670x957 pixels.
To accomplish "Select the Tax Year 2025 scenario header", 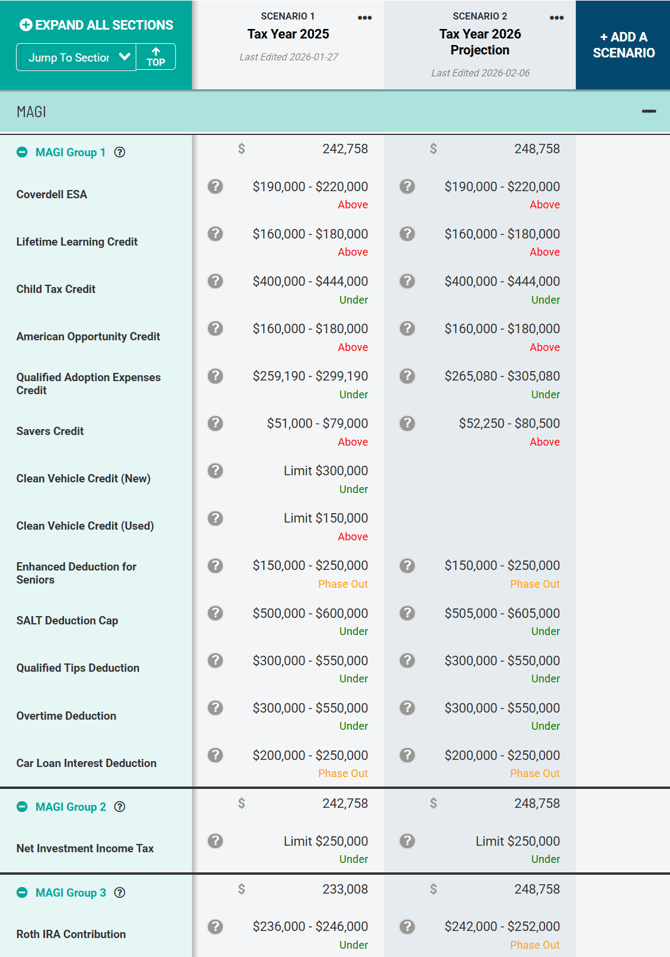I will [288, 34].
